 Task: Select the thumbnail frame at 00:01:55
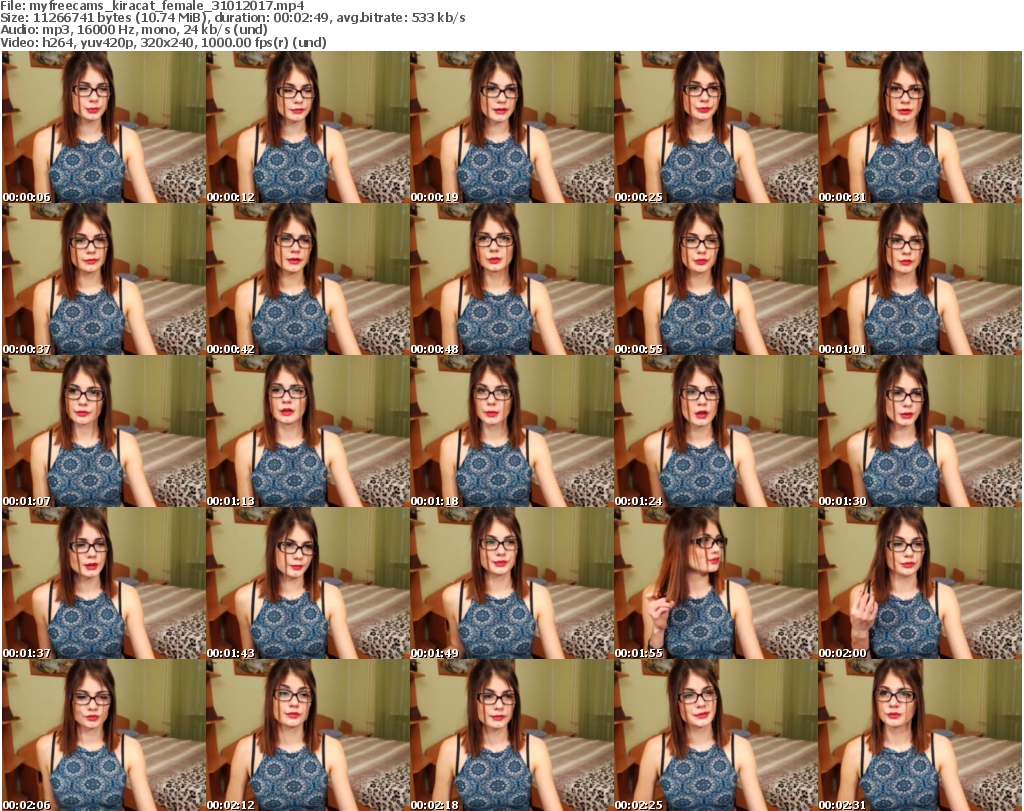pyautogui.click(x=715, y=583)
